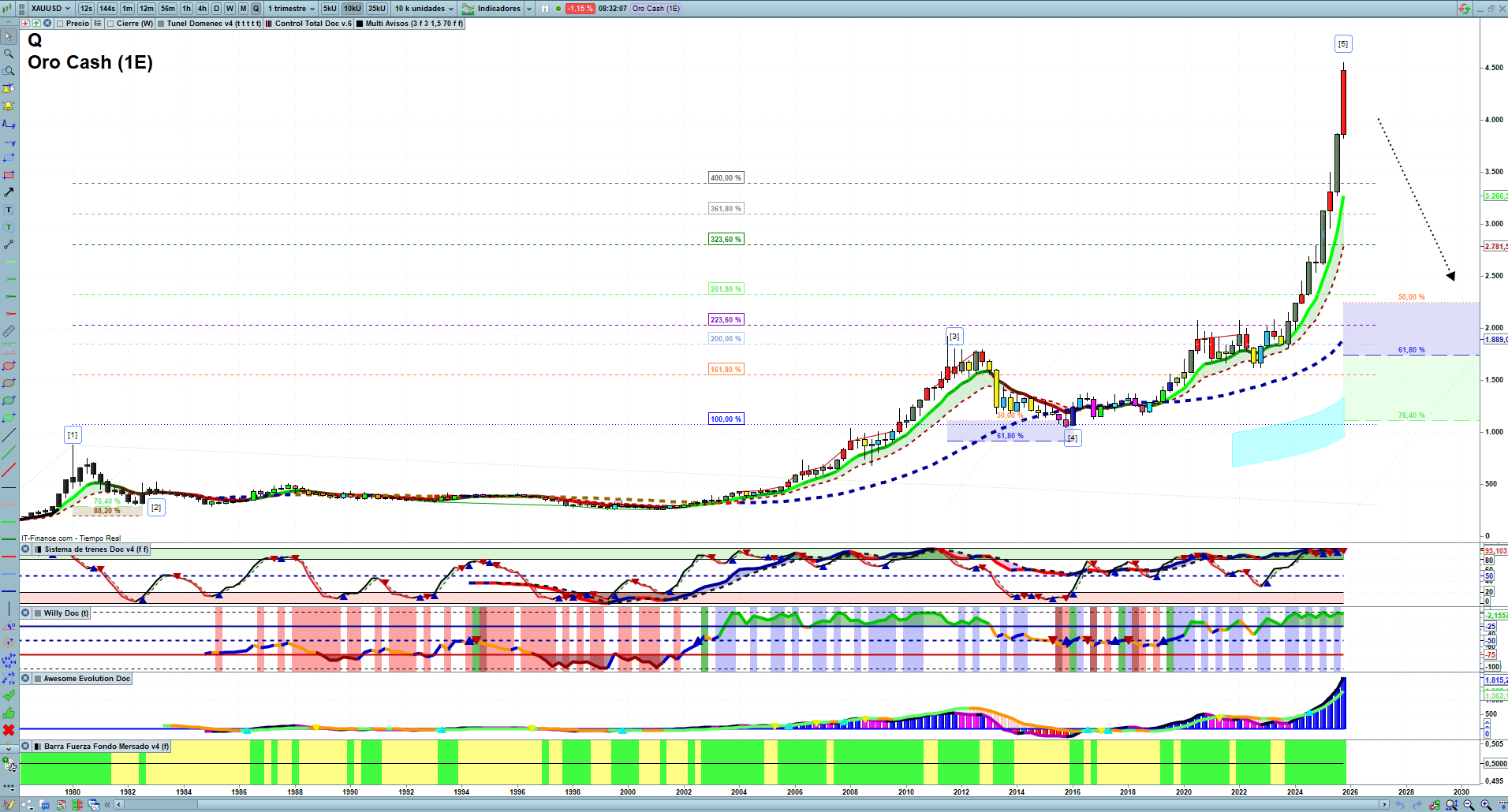Image resolution: width=1508 pixels, height=812 pixels.
Task: Select the magnifying glass zoom tool
Action: [9, 54]
